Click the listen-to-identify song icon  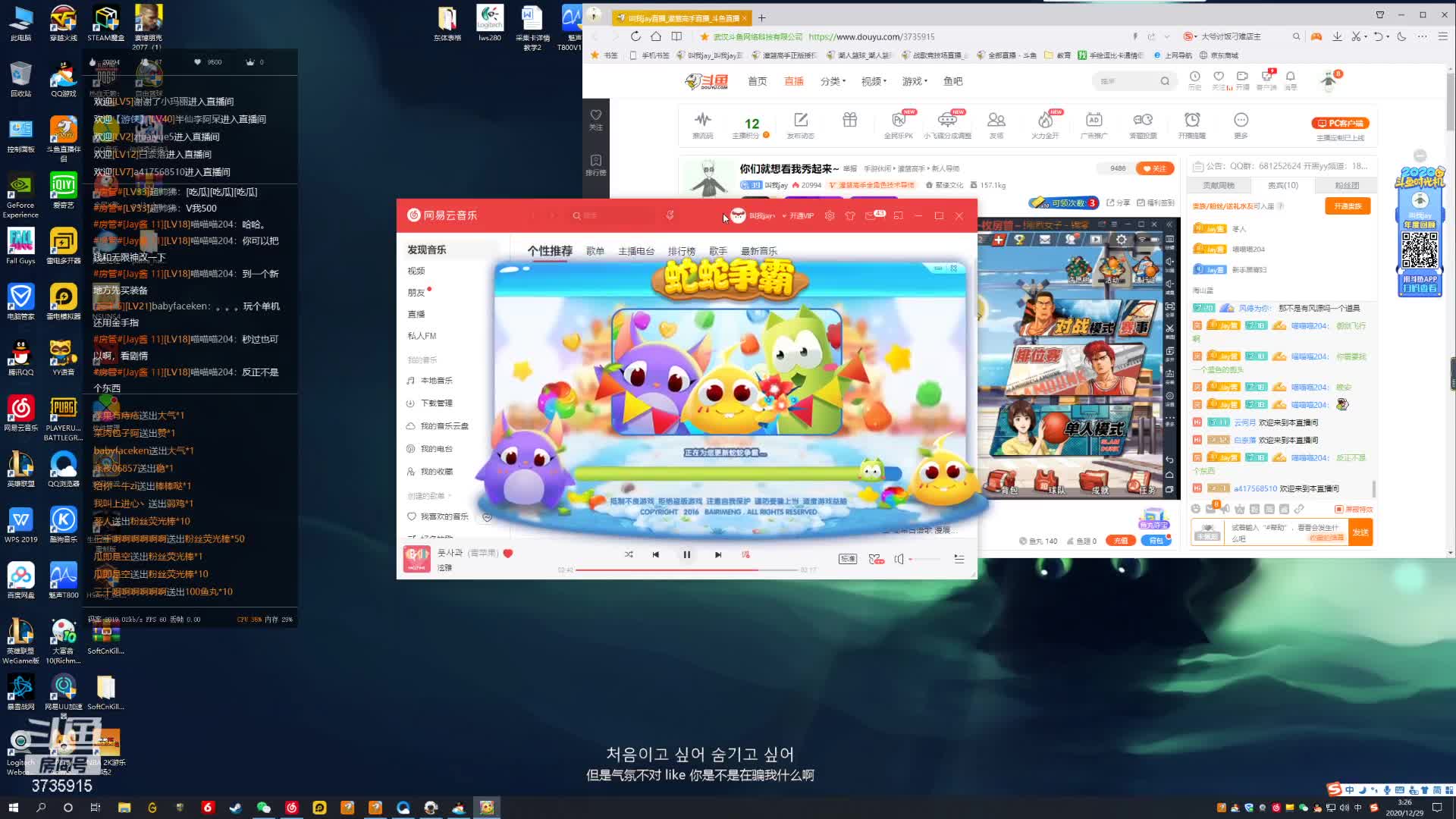click(x=670, y=215)
